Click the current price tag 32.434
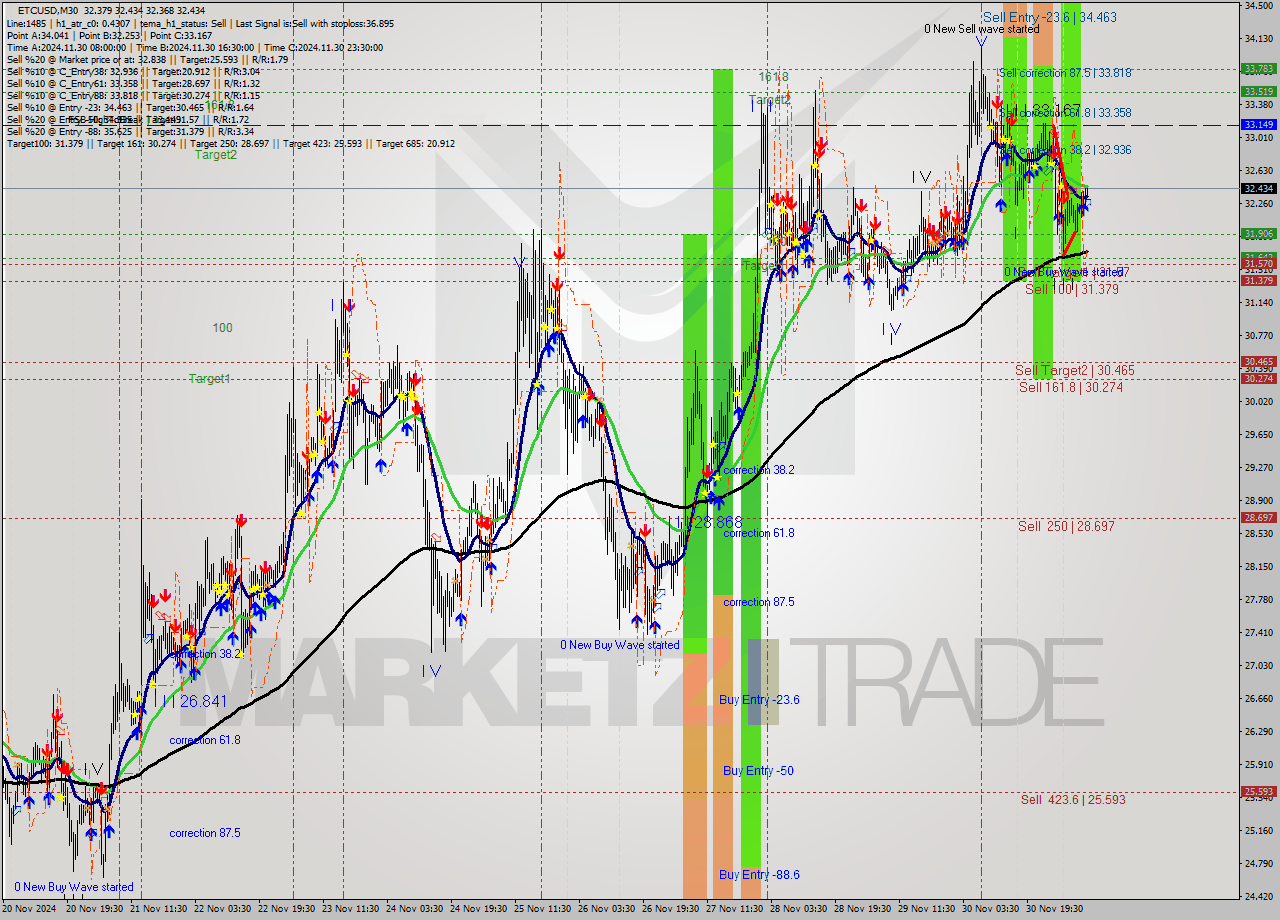The image size is (1280, 920). coord(1258,188)
